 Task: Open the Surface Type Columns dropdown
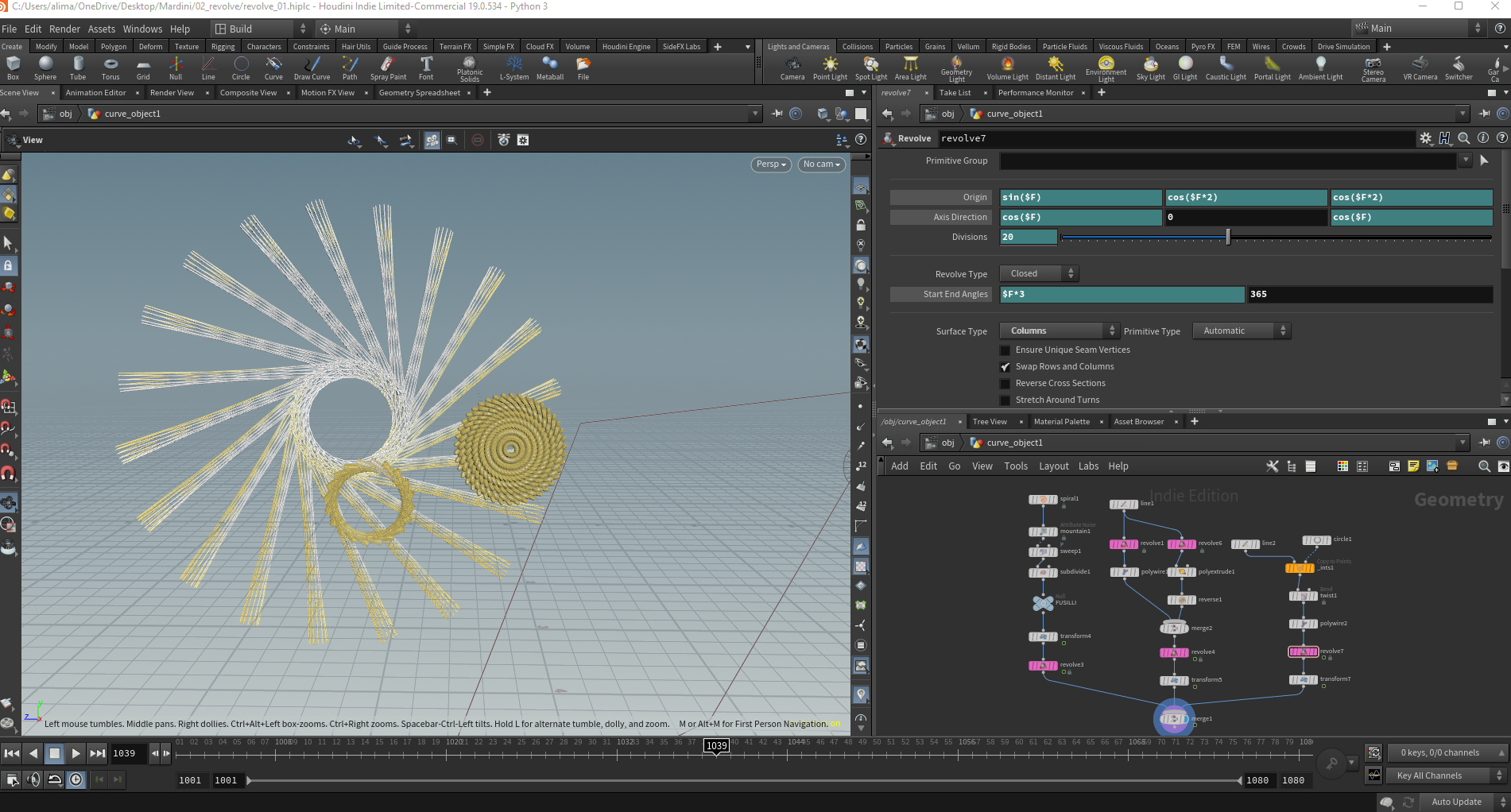click(x=1059, y=331)
